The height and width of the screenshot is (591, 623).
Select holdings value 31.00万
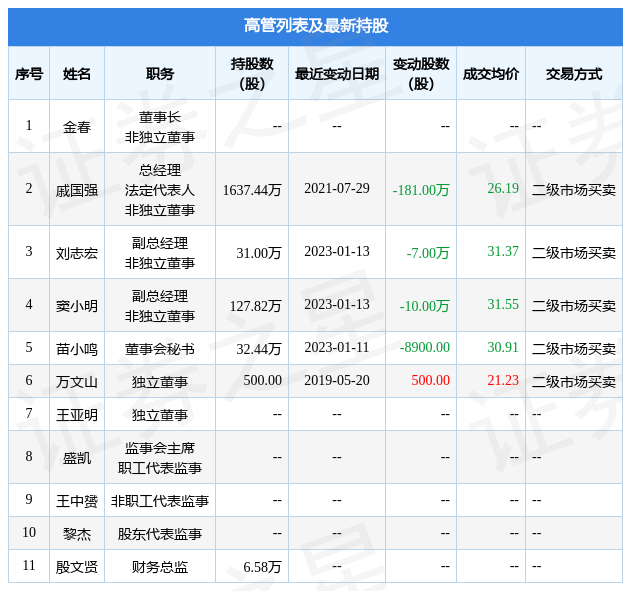[x=259, y=253]
